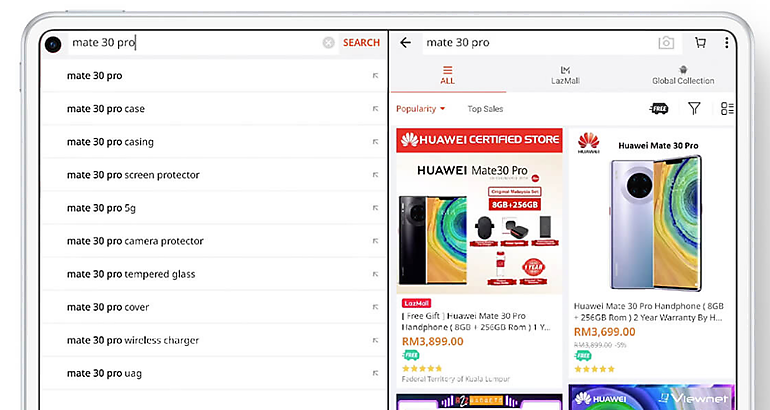
Task: Click the fill arrow beside 'mate 30 pro wireless charger'
Action: (x=375, y=340)
